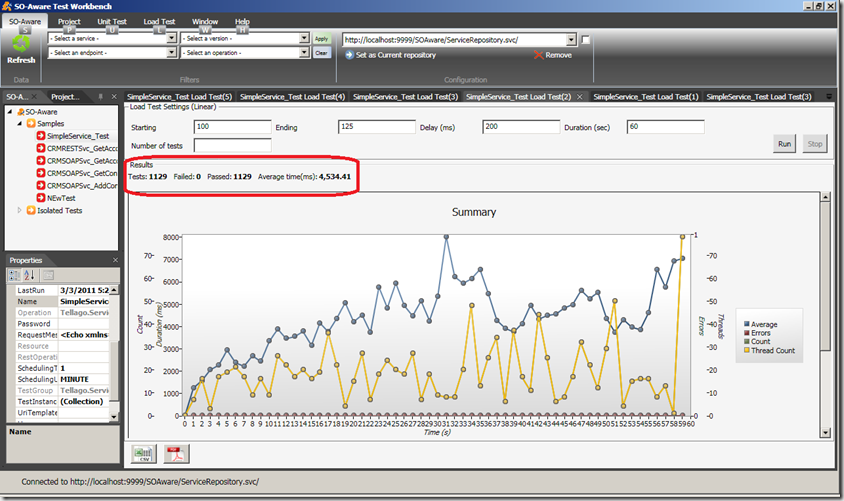
Task: Open the Load Test ribbon tab
Action: (159, 22)
